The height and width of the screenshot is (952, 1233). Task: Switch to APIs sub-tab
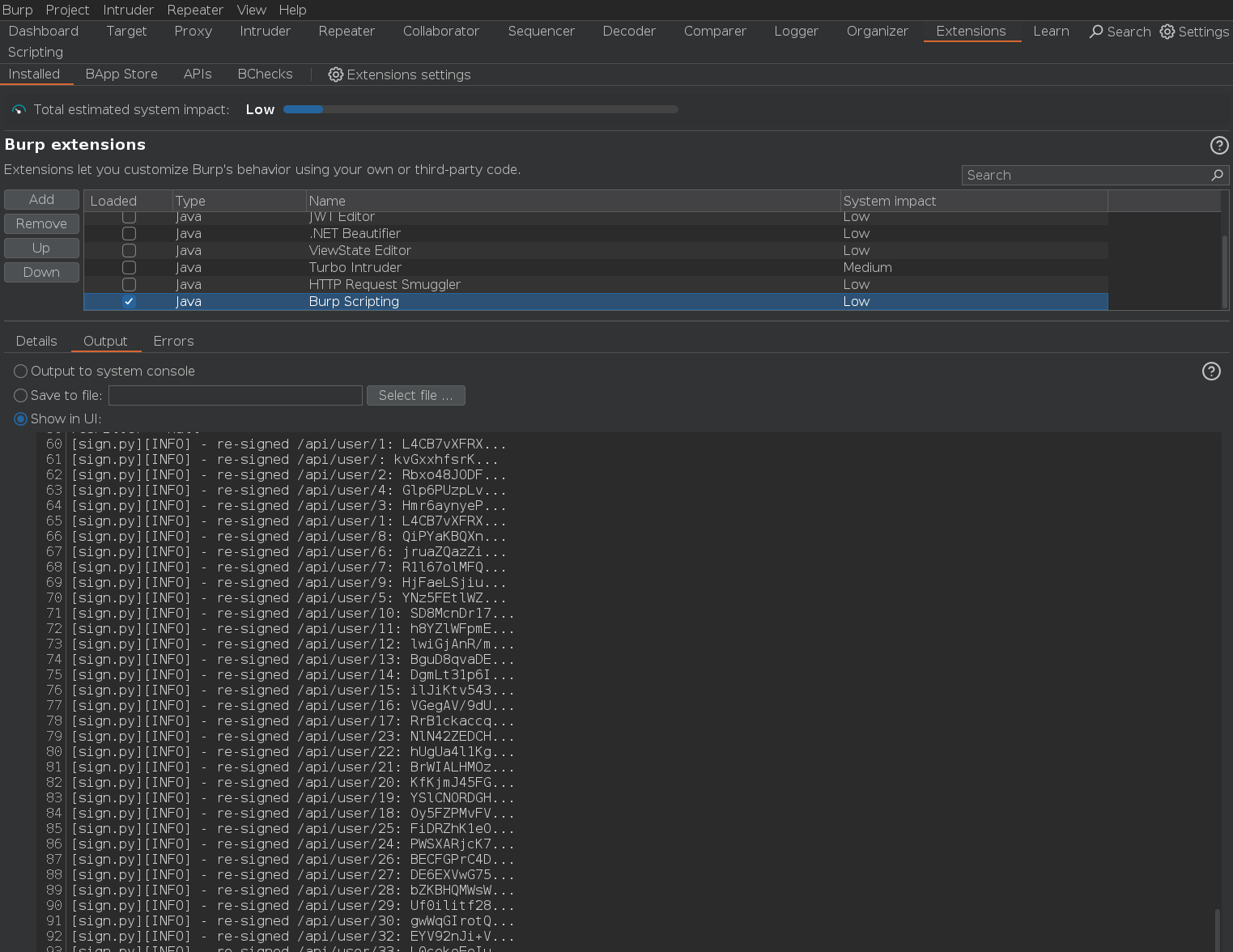pos(198,74)
